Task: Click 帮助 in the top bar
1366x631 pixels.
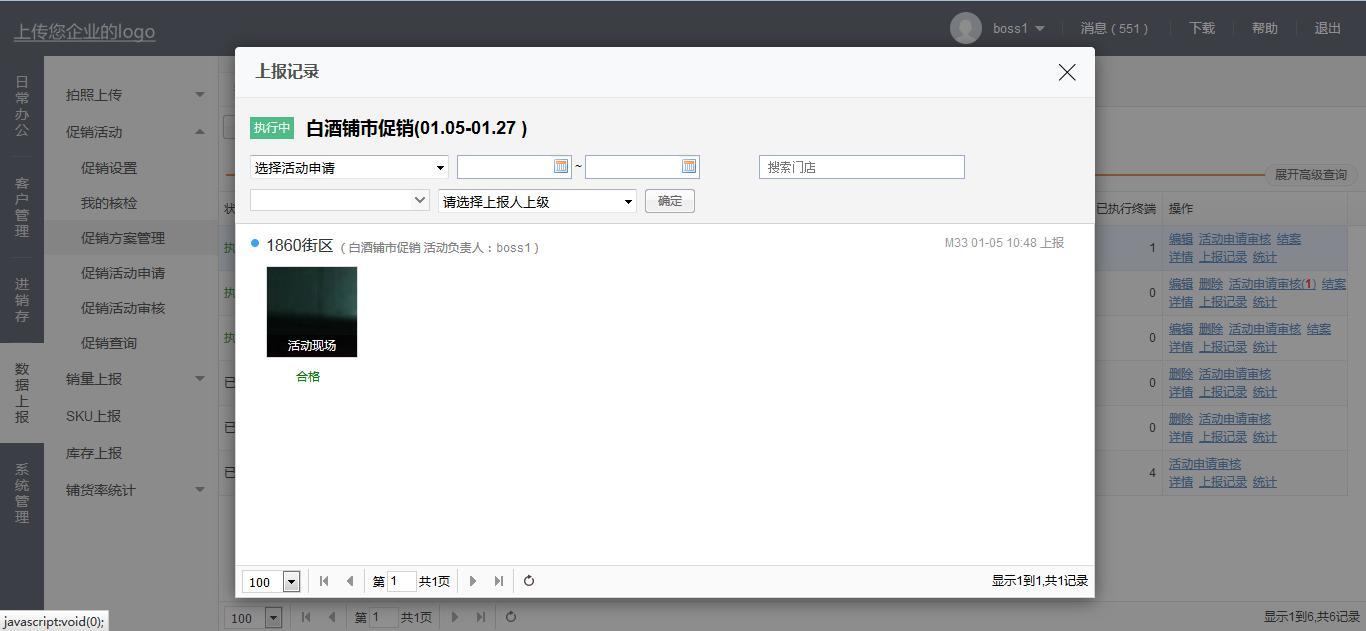Action: pos(1264,28)
